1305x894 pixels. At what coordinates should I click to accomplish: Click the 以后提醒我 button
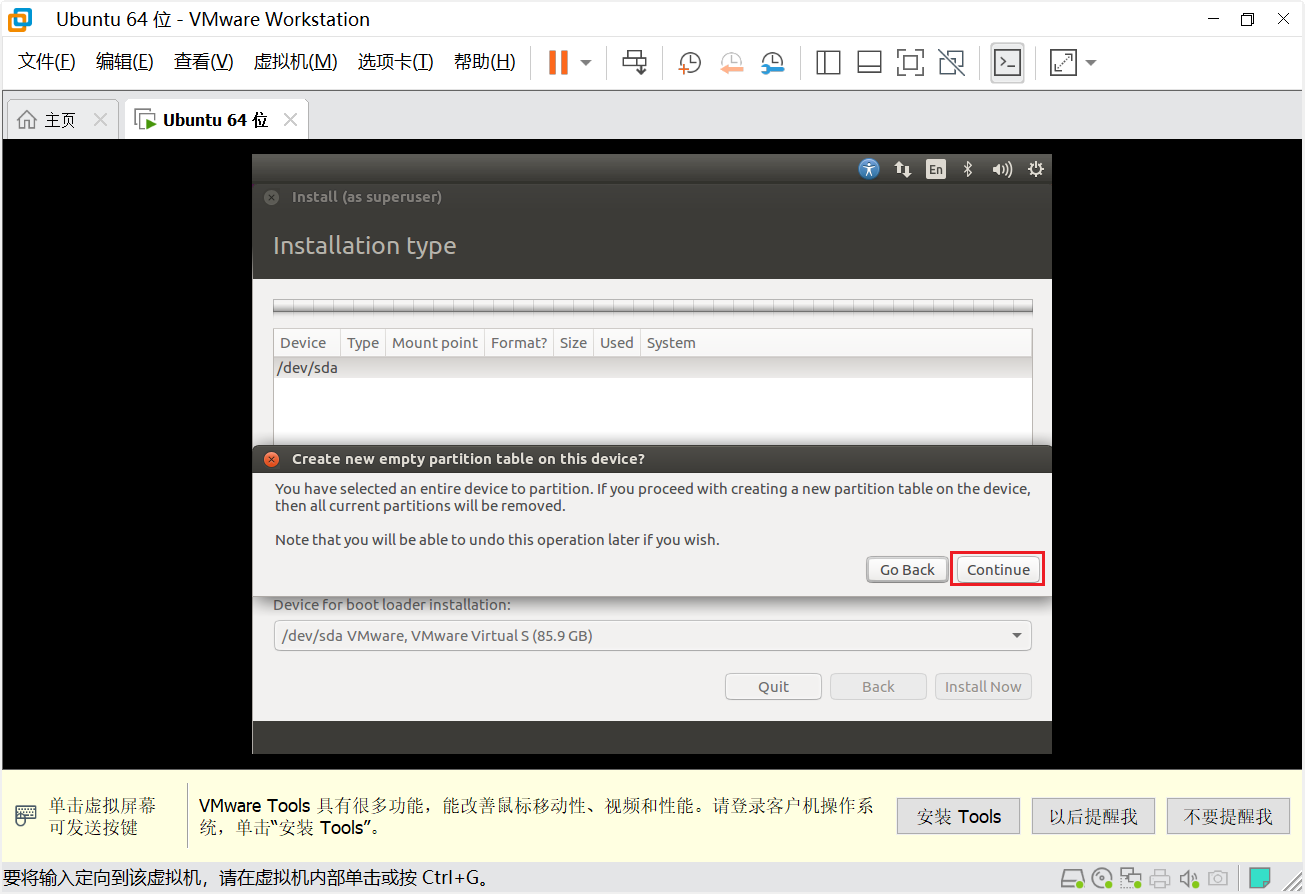pos(1093,816)
